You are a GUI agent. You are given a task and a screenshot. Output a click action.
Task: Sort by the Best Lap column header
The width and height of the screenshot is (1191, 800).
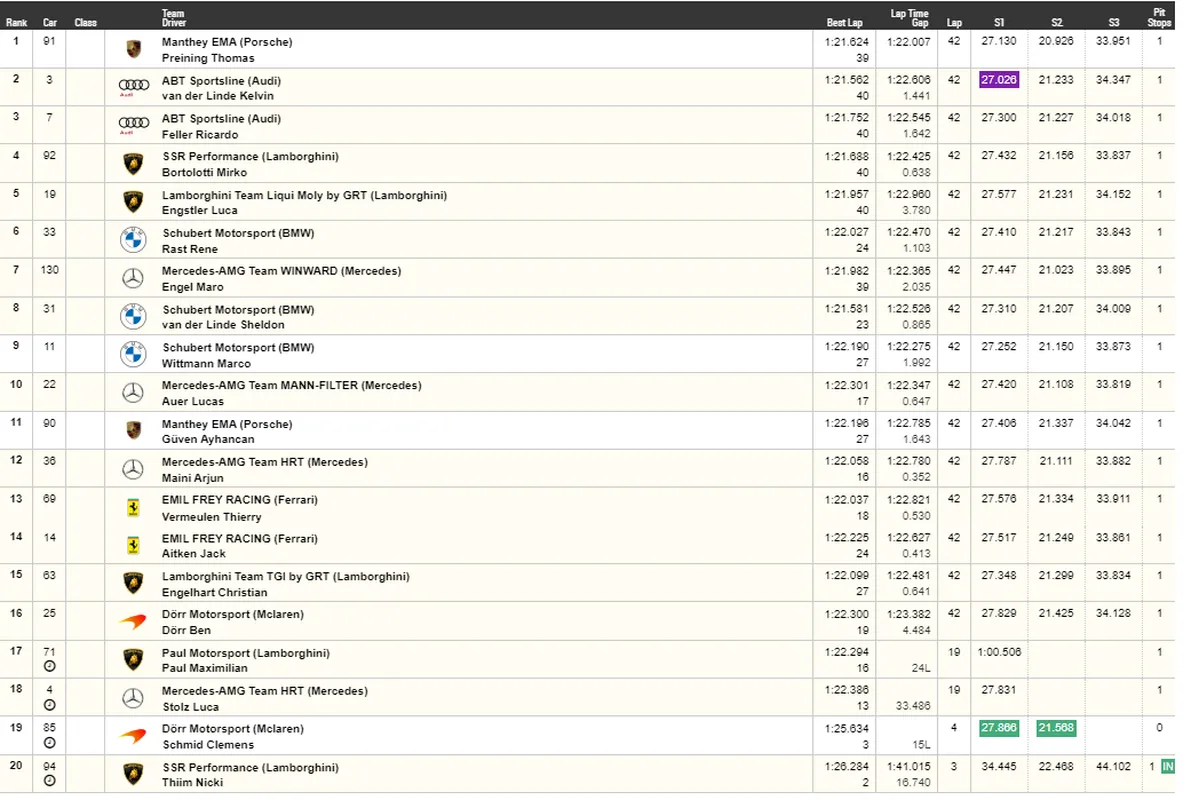[x=844, y=22]
